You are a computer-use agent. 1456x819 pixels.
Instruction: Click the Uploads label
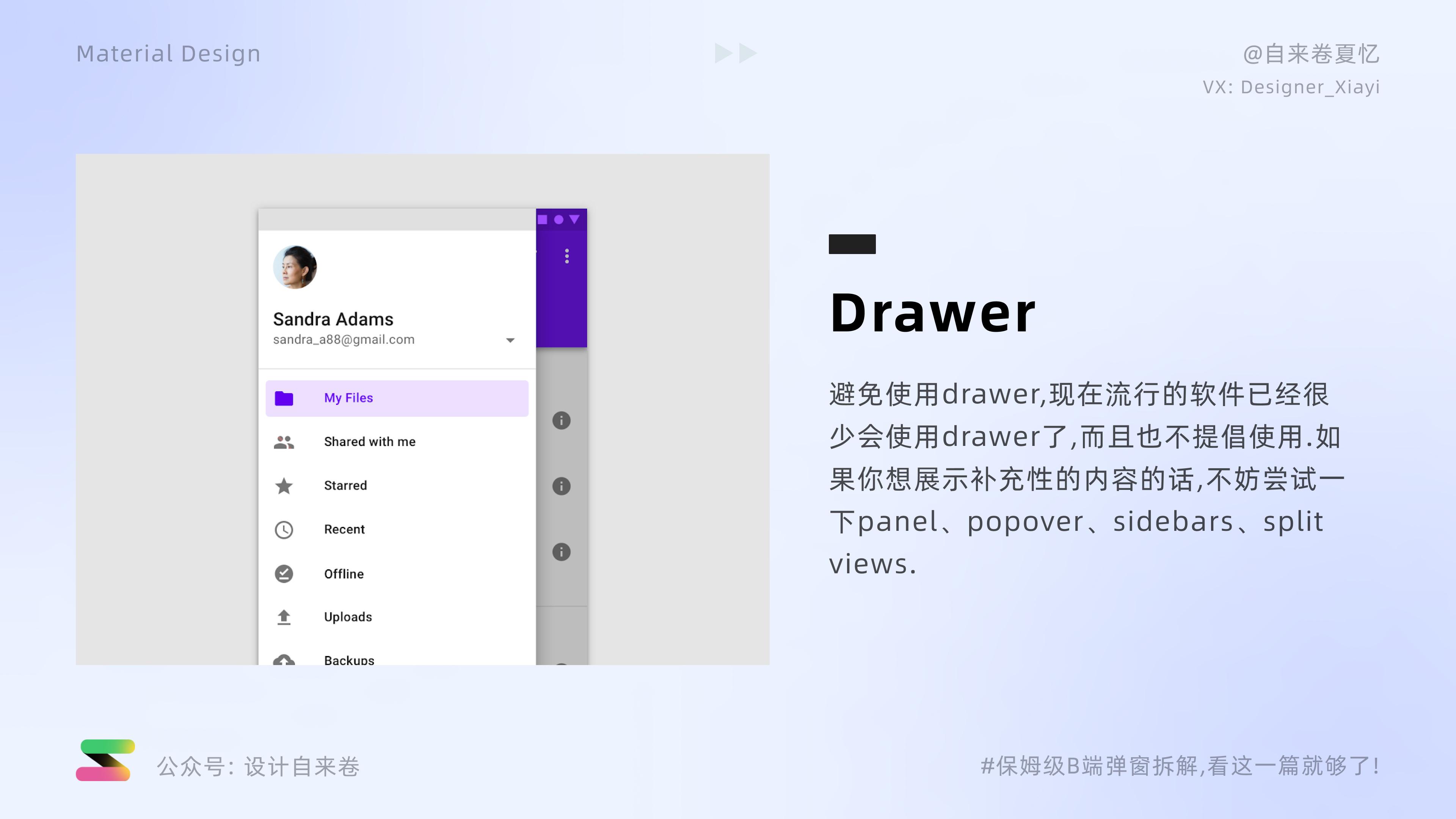click(348, 617)
